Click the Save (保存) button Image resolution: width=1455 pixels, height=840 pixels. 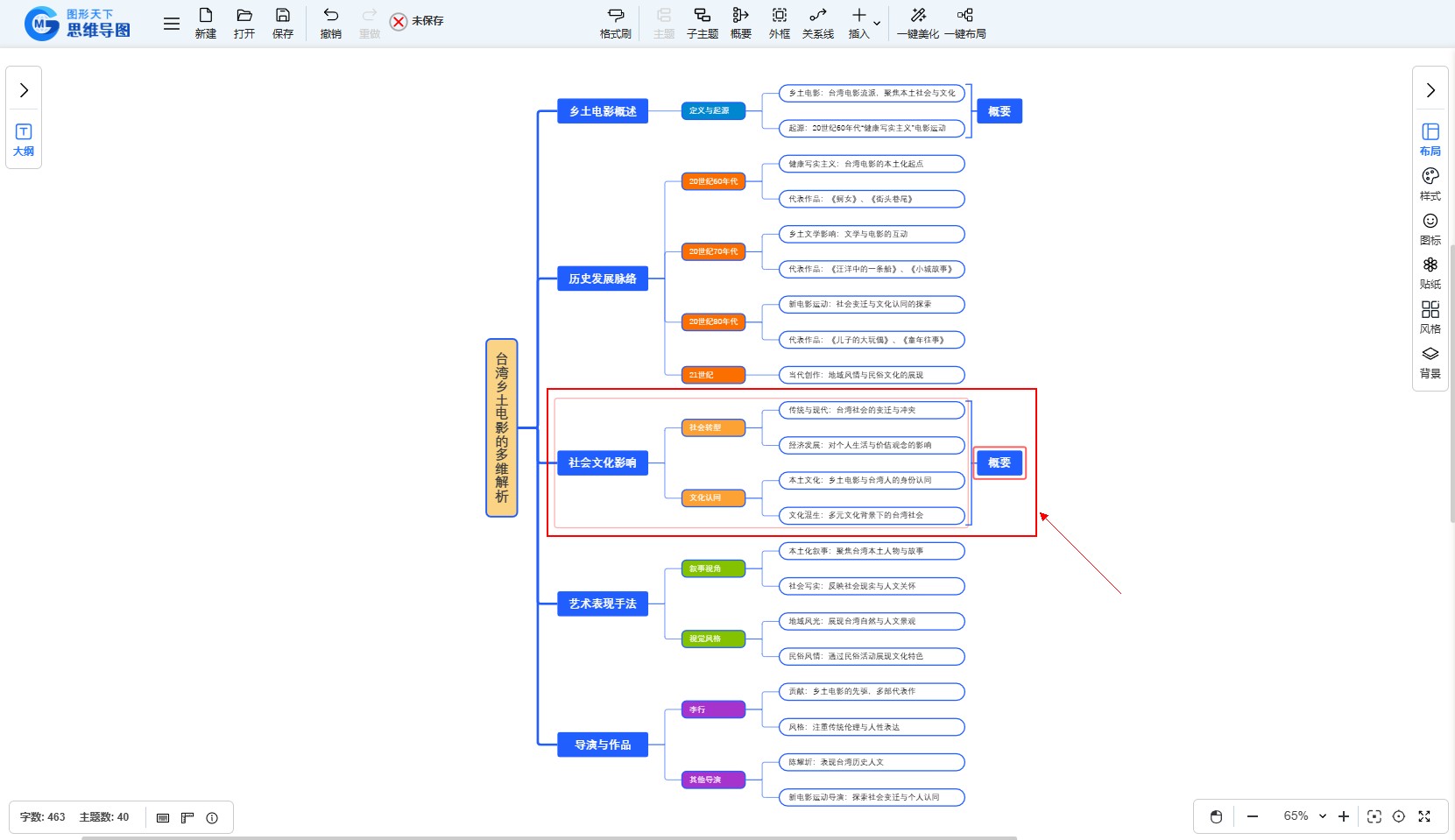(x=282, y=23)
